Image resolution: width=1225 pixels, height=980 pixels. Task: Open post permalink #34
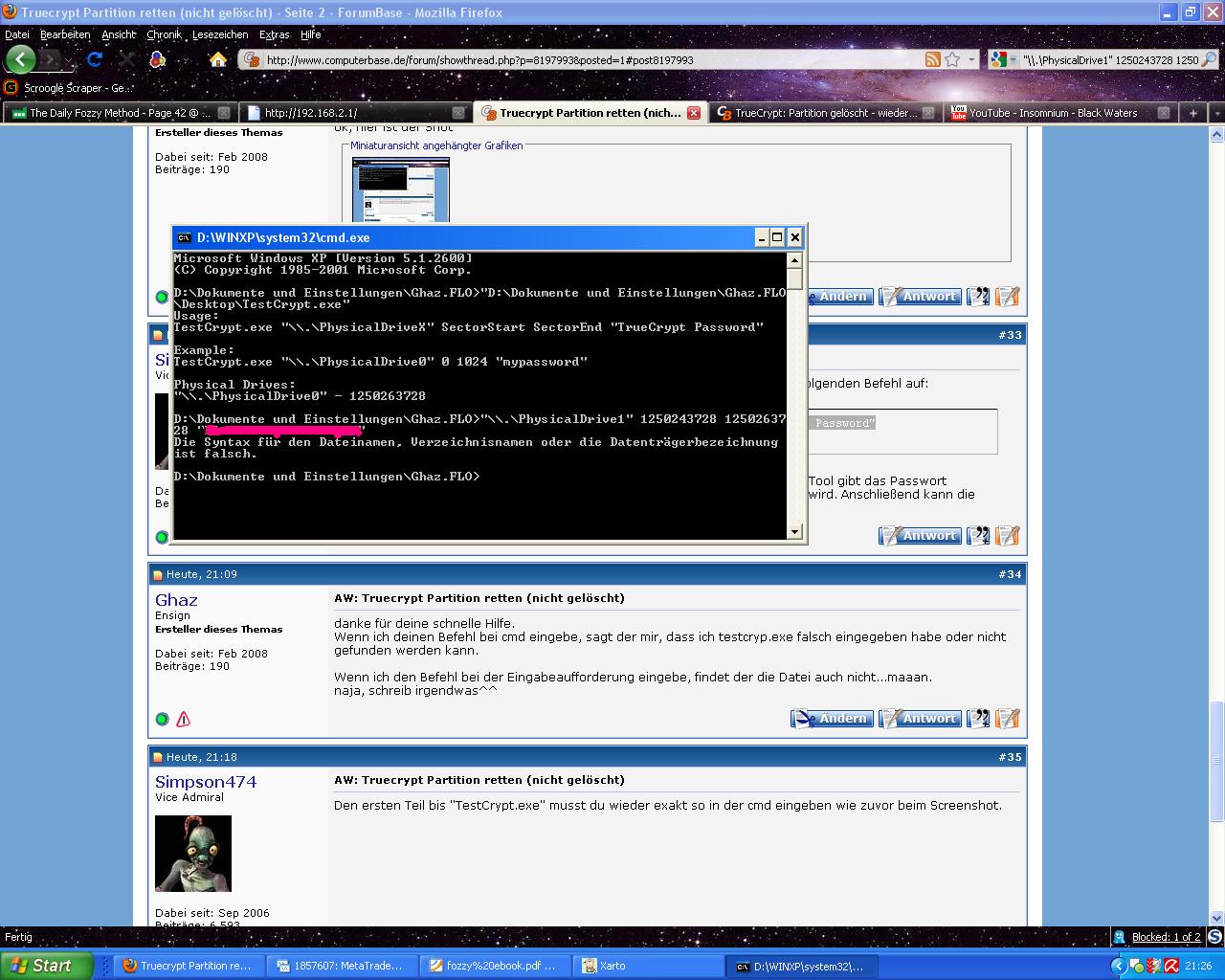1010,574
